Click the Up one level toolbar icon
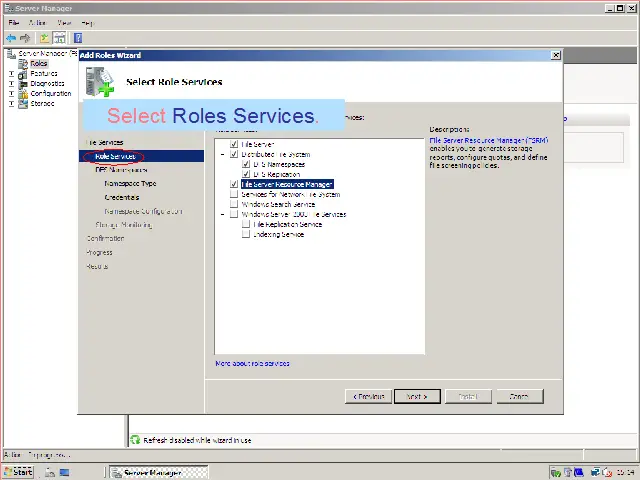Viewport: 640px width, 480px height. [45, 38]
